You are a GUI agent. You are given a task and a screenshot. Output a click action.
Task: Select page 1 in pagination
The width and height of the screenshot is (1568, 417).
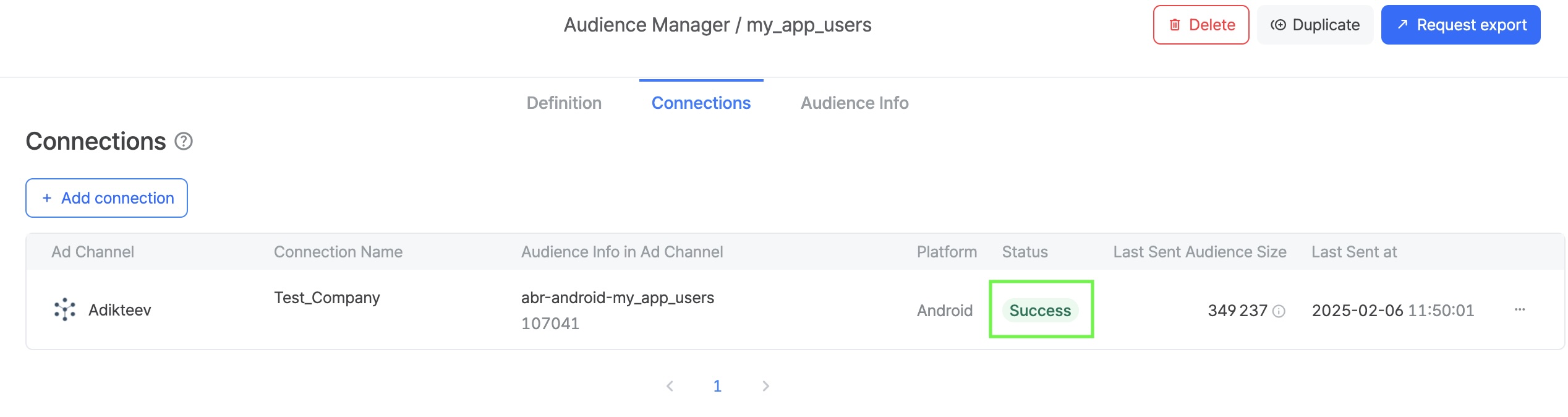click(x=717, y=386)
